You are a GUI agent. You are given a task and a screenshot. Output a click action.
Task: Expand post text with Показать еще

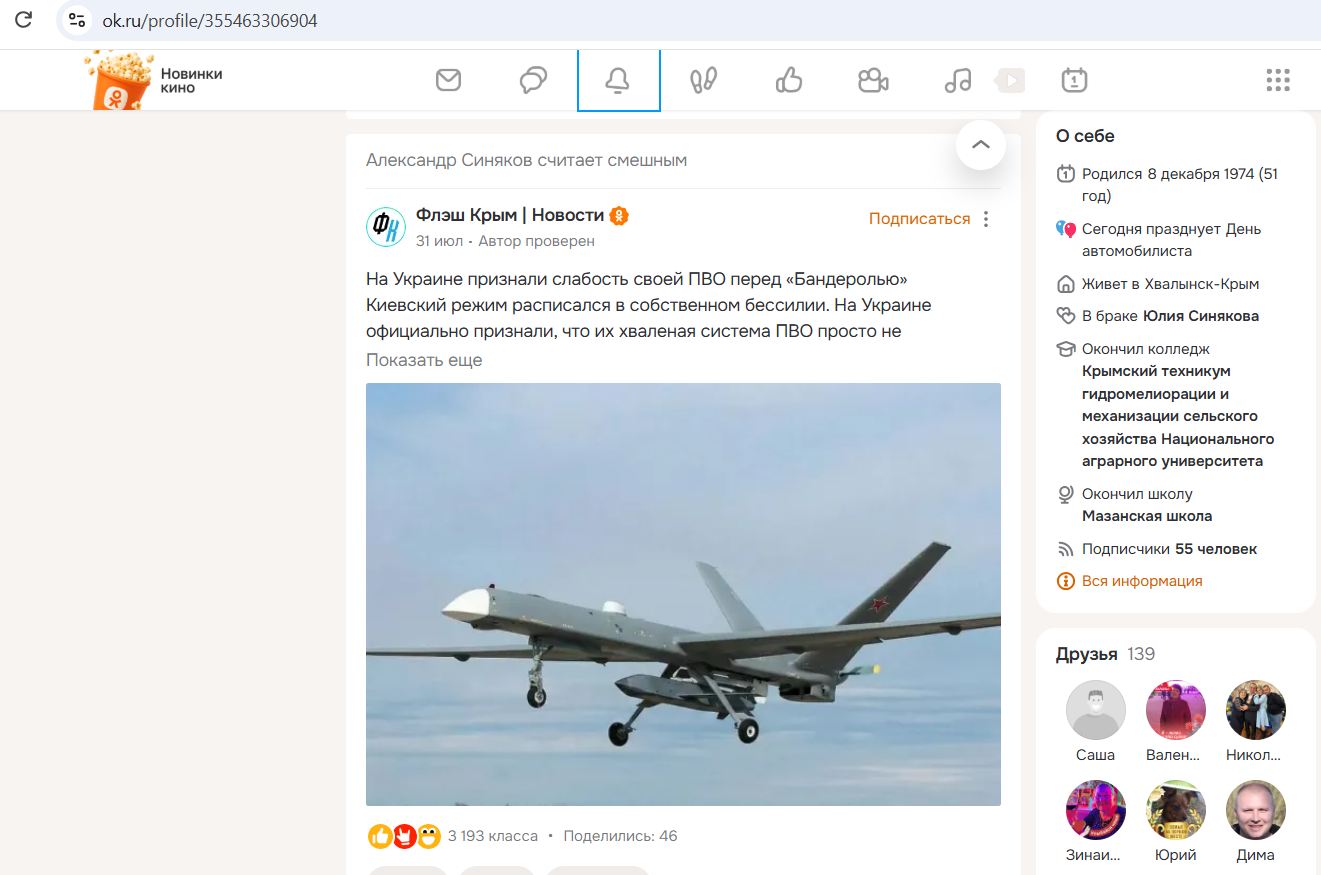pos(424,360)
